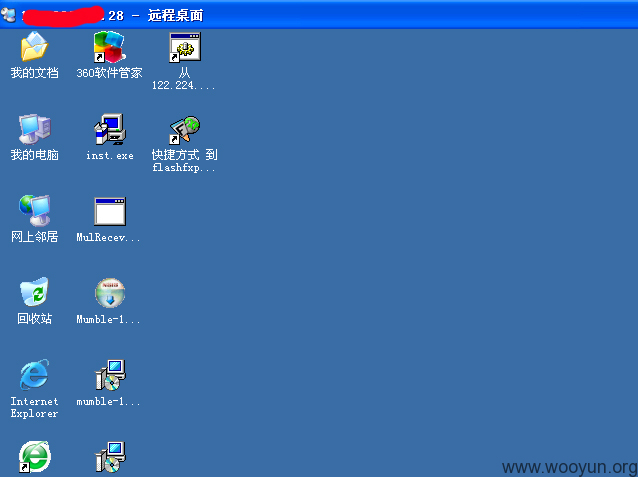Select the Mumble-1 disc installer icon
Image resolution: width=638 pixels, height=477 pixels.
(110, 293)
